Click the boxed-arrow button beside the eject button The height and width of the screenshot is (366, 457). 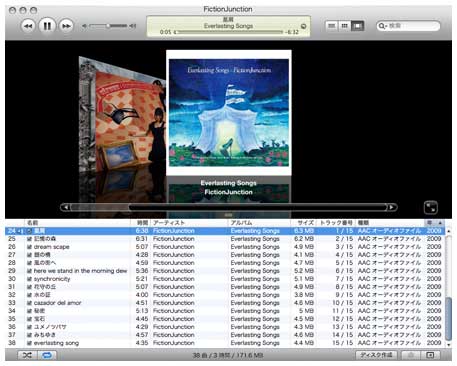(x=430, y=355)
